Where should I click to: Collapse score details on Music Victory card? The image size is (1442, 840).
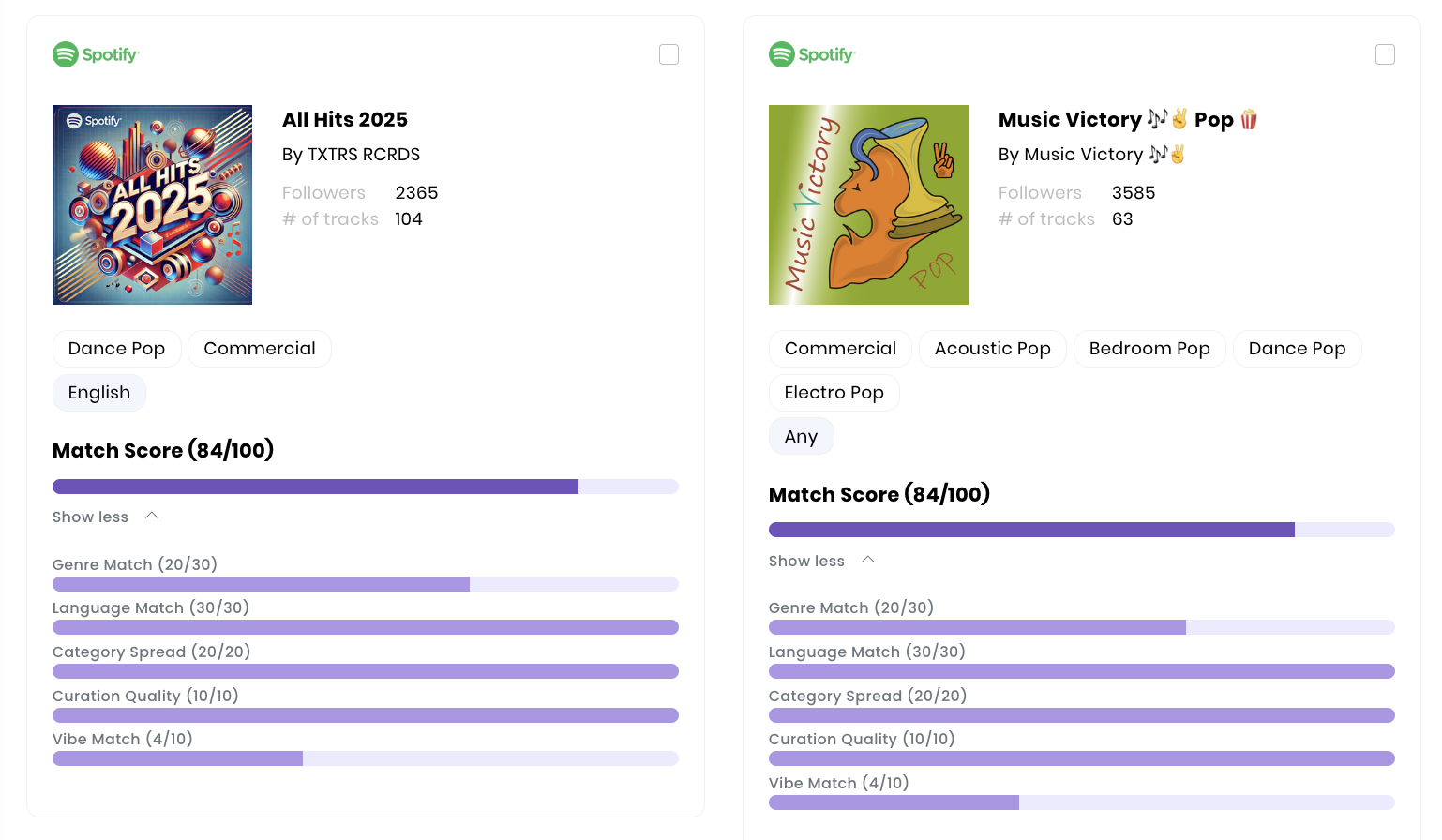coord(821,561)
